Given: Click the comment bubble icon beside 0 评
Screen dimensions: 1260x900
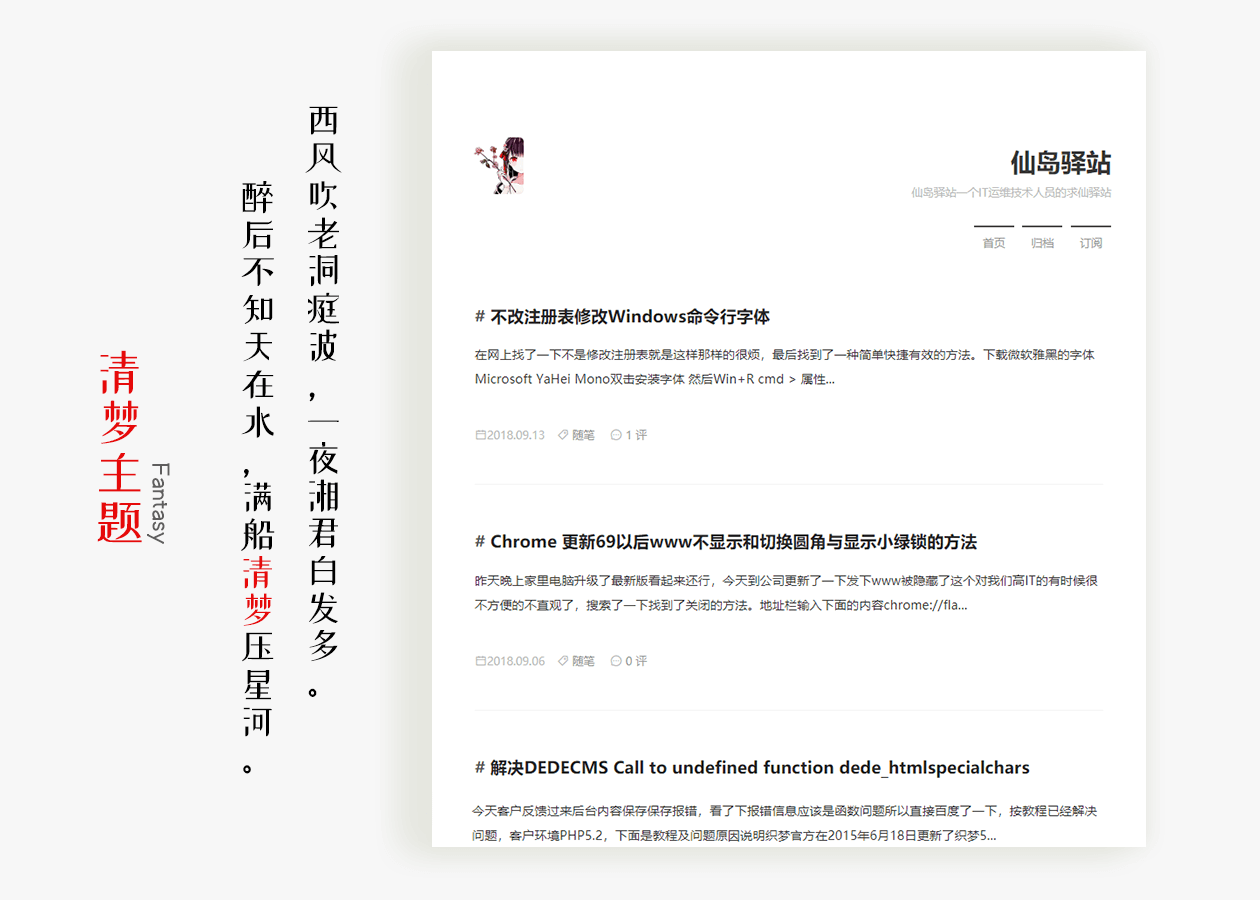Looking at the screenshot, I should point(616,661).
